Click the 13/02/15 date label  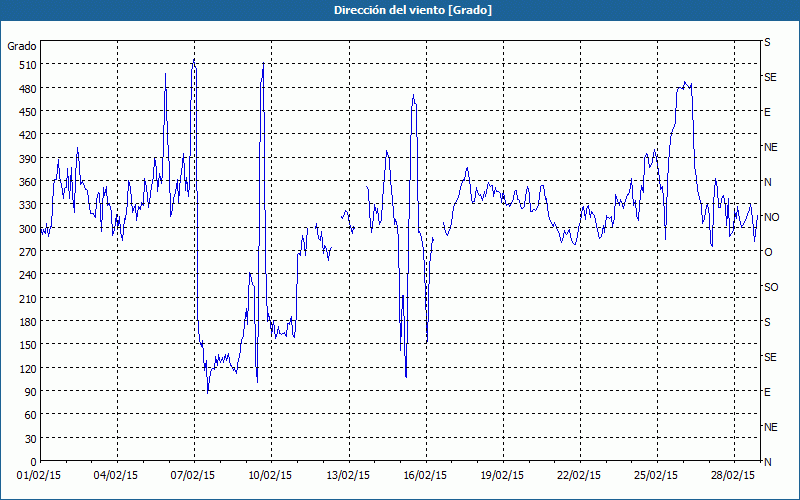348,476
